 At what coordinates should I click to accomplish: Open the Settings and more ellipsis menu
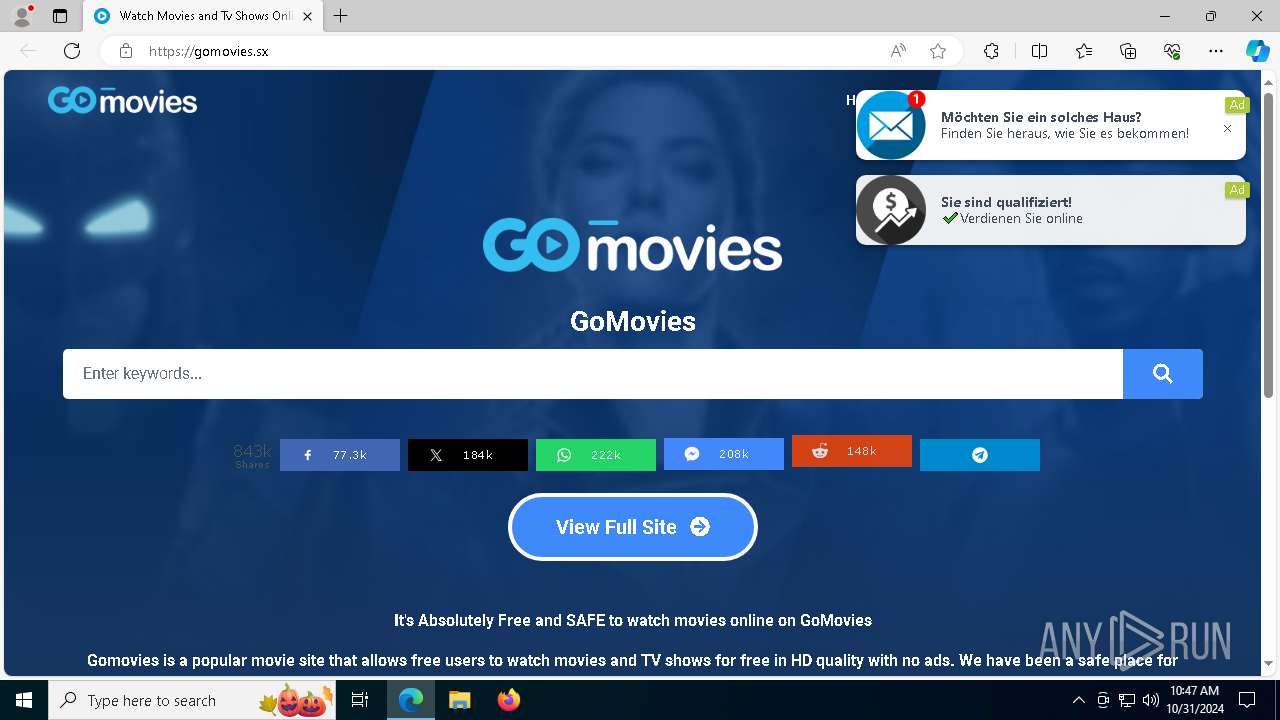click(x=1216, y=51)
